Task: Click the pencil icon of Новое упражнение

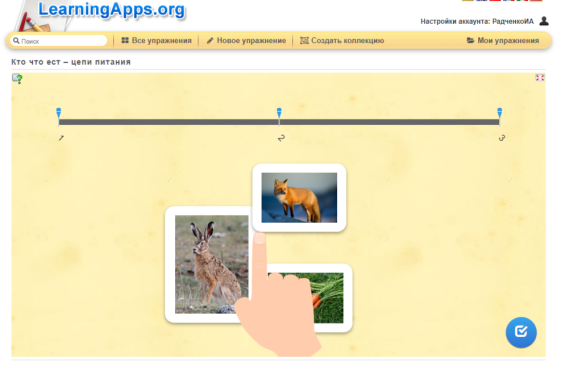Action: click(x=210, y=41)
